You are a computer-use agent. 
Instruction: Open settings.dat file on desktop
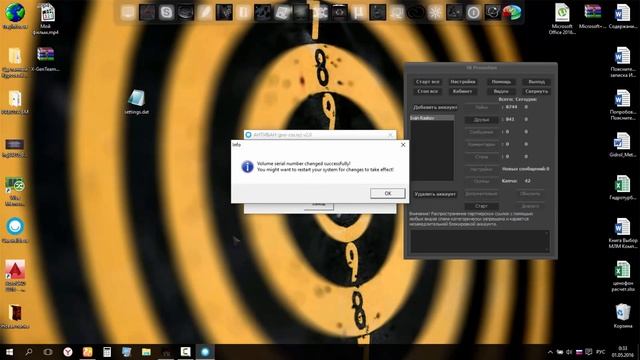[x=136, y=102]
